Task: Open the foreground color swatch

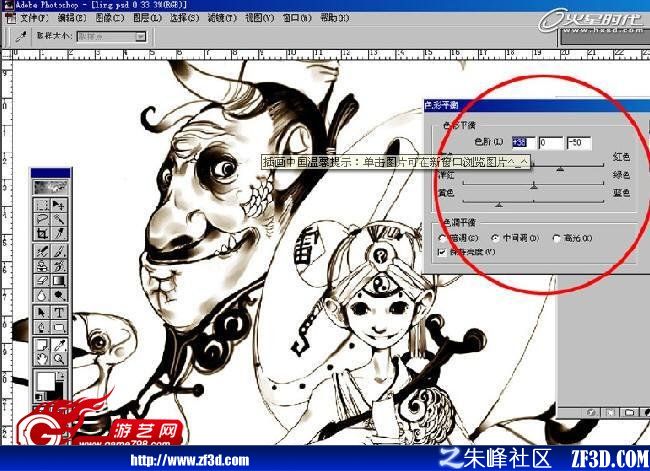Action: [46, 381]
